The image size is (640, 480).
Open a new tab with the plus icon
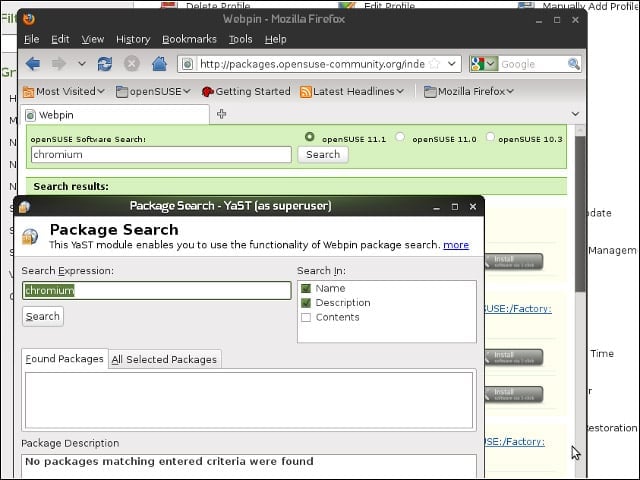(222, 114)
